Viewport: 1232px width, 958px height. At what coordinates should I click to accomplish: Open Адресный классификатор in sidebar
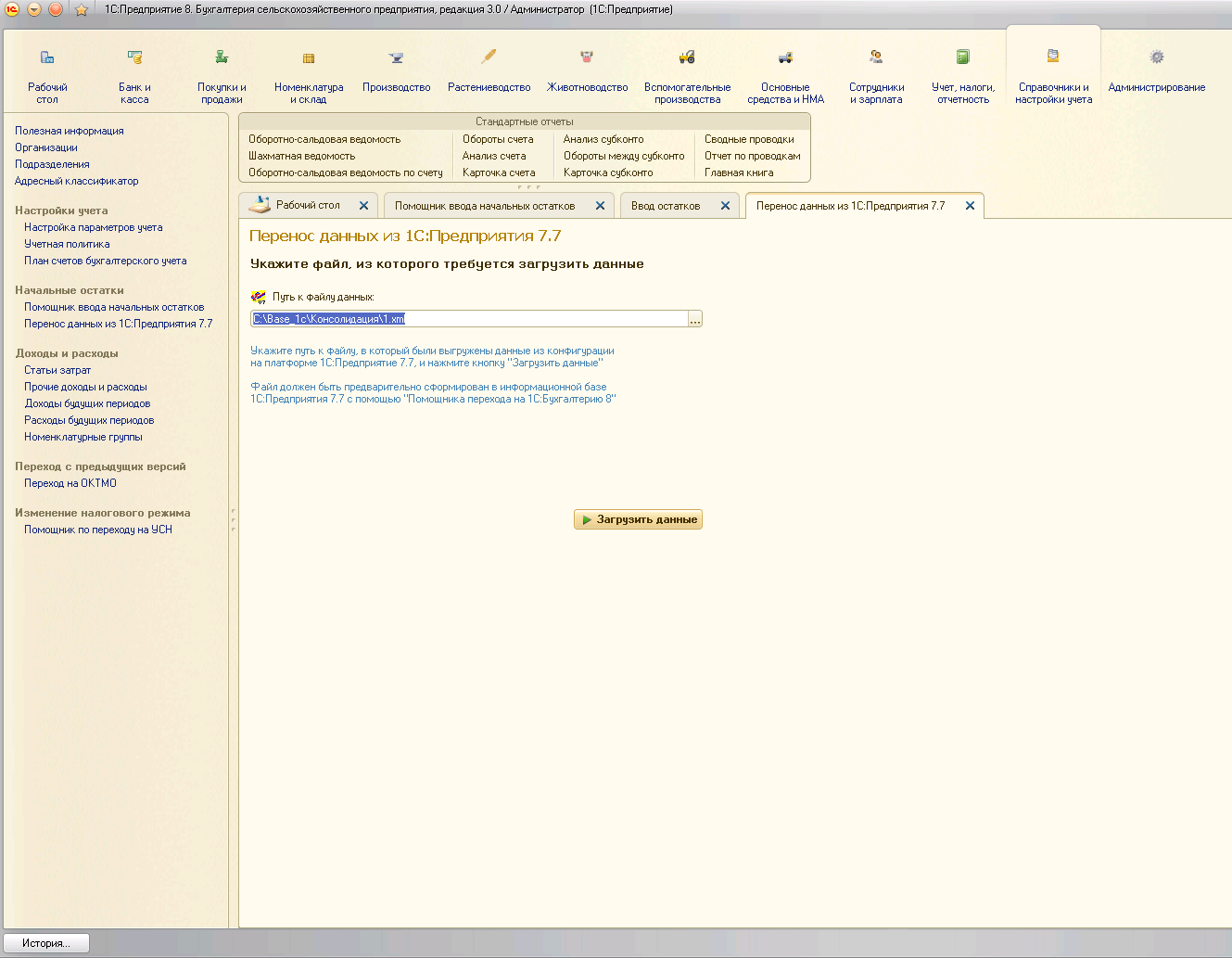click(76, 181)
